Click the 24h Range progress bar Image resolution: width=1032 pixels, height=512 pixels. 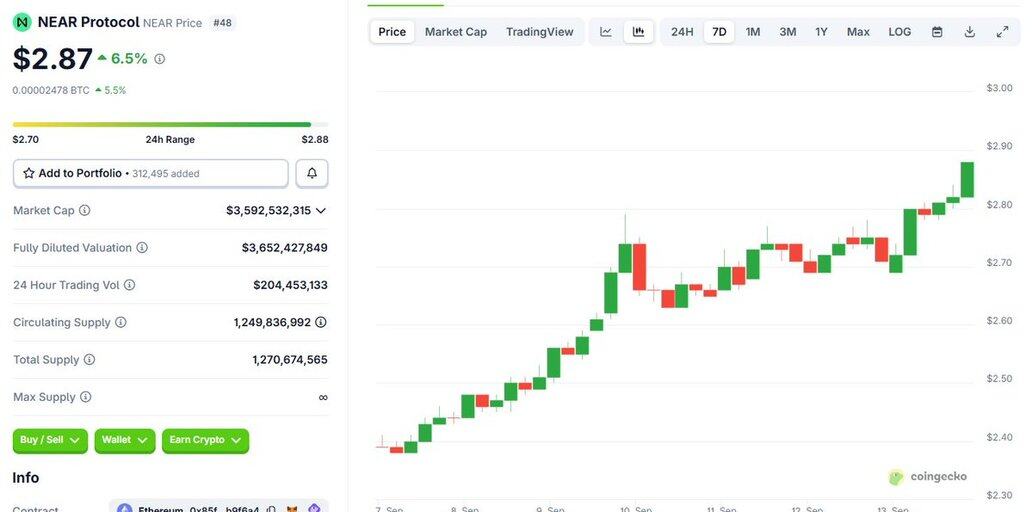point(162,125)
